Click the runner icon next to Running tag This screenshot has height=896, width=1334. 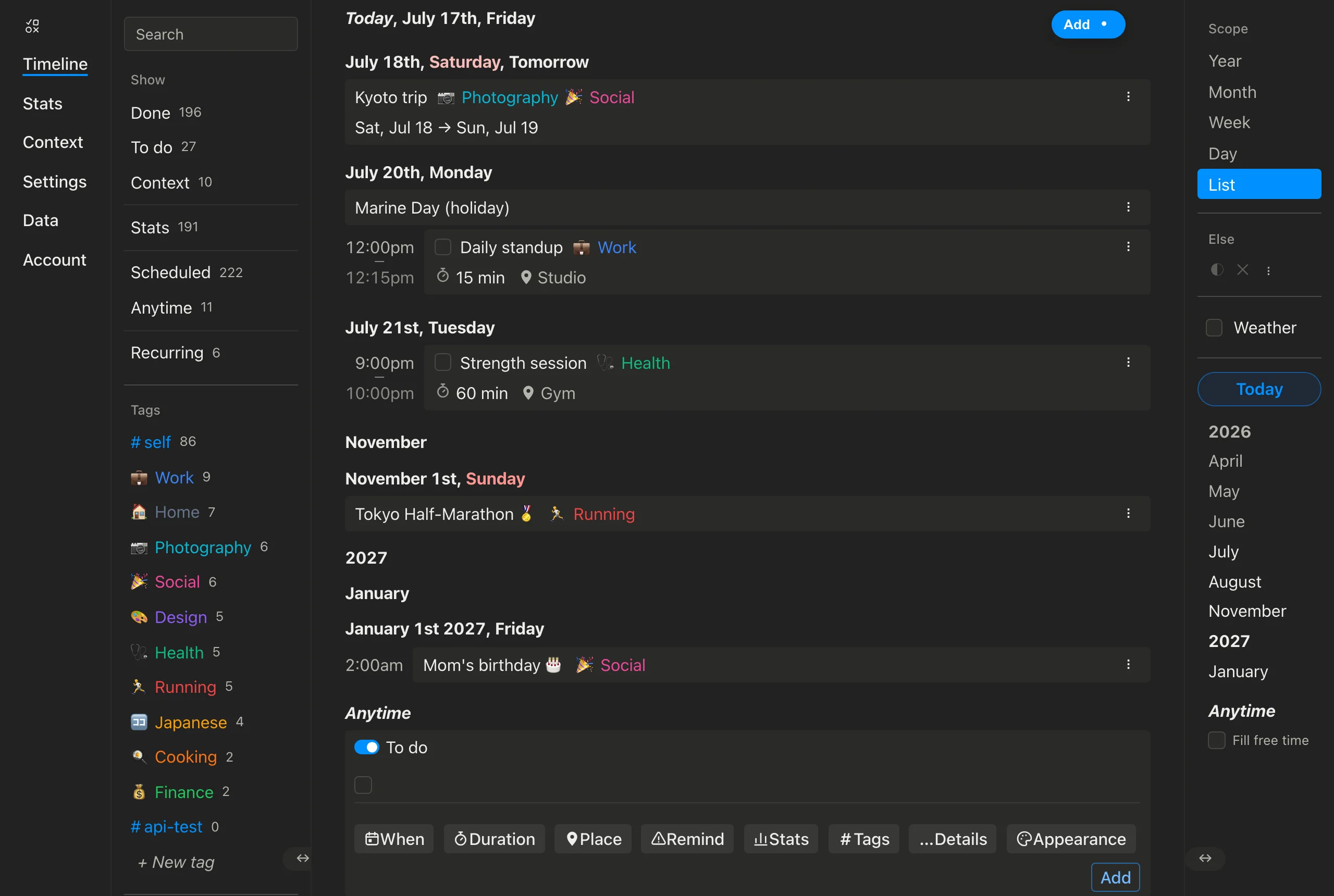pyautogui.click(x=139, y=687)
